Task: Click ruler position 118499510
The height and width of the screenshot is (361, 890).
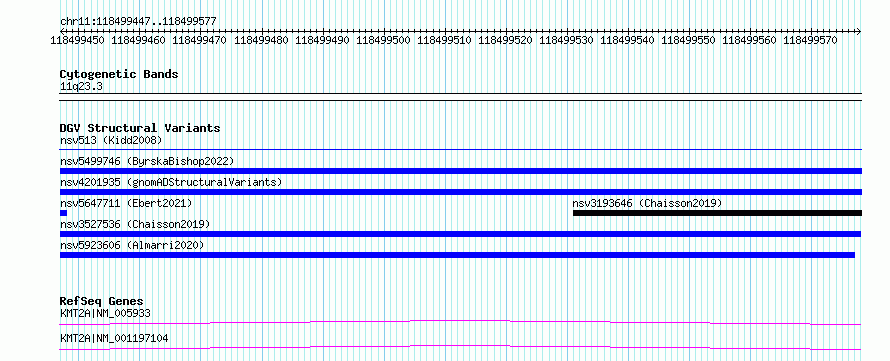Action: click(x=444, y=40)
